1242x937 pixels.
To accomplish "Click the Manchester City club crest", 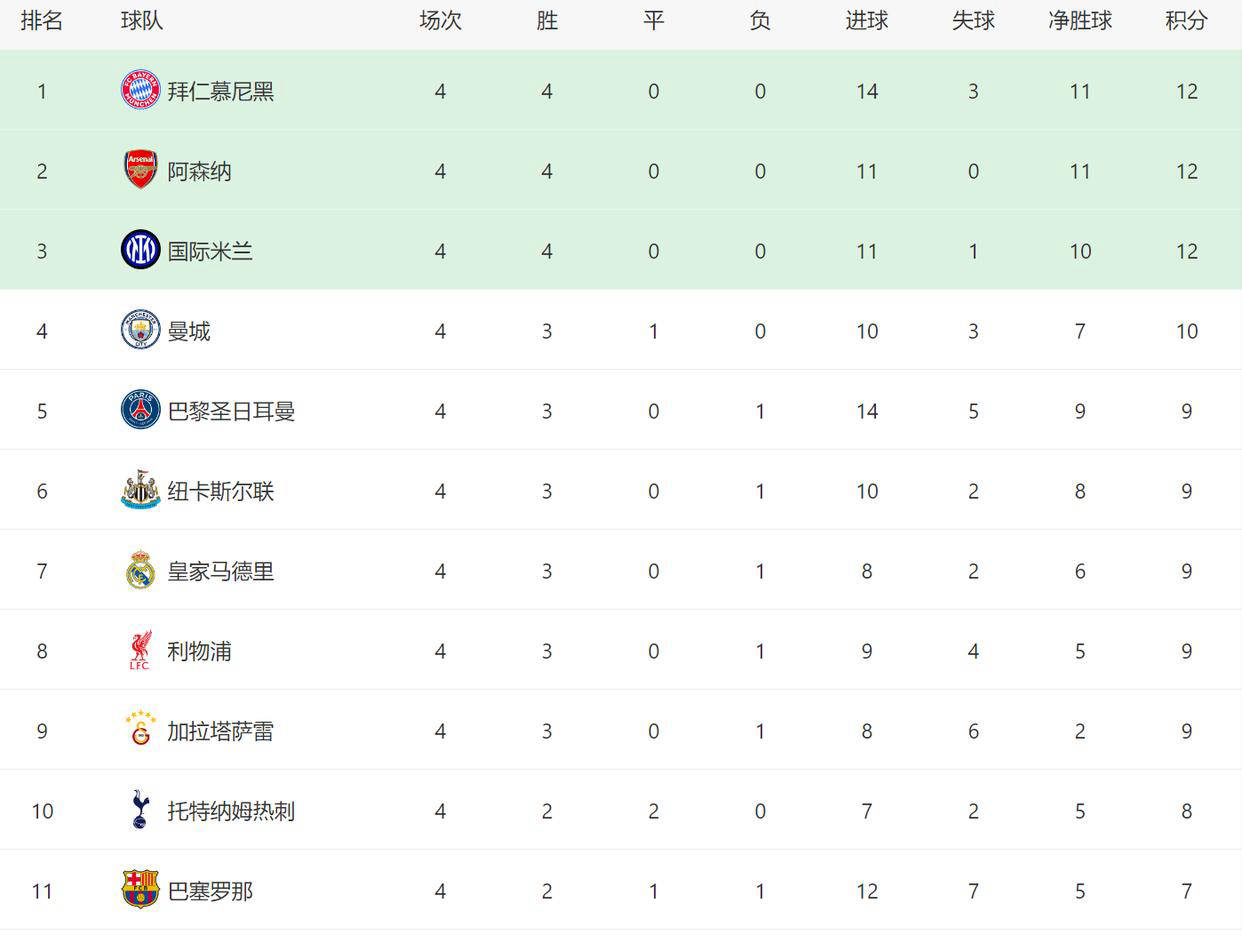I will (x=140, y=330).
